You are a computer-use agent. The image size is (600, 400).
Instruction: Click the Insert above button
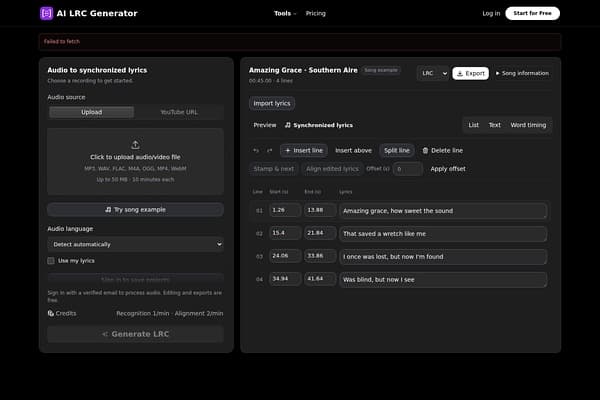[x=353, y=151]
